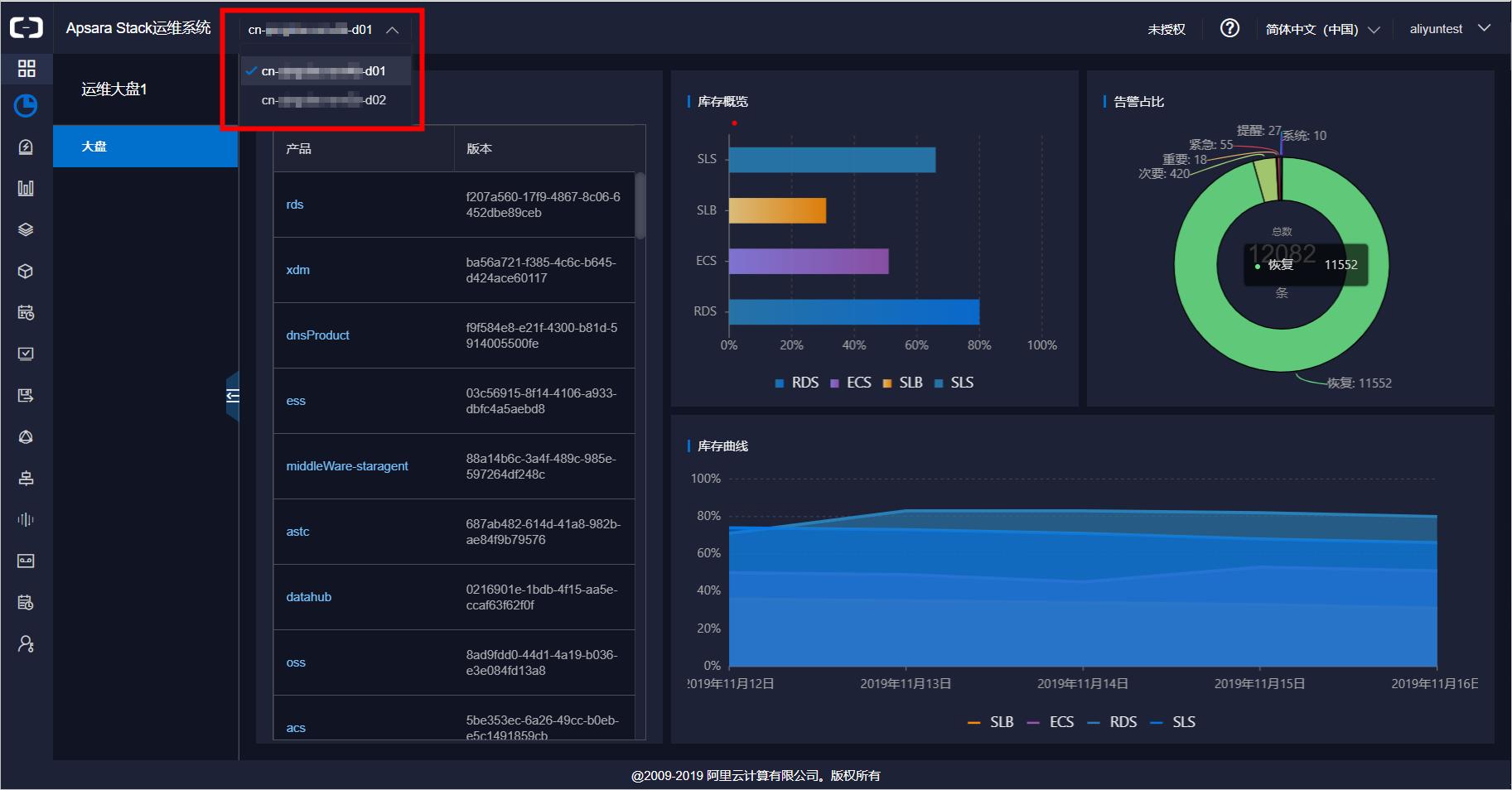Open the audio waveform sidebar icon
The width and height of the screenshot is (1512, 790).
(x=26, y=519)
